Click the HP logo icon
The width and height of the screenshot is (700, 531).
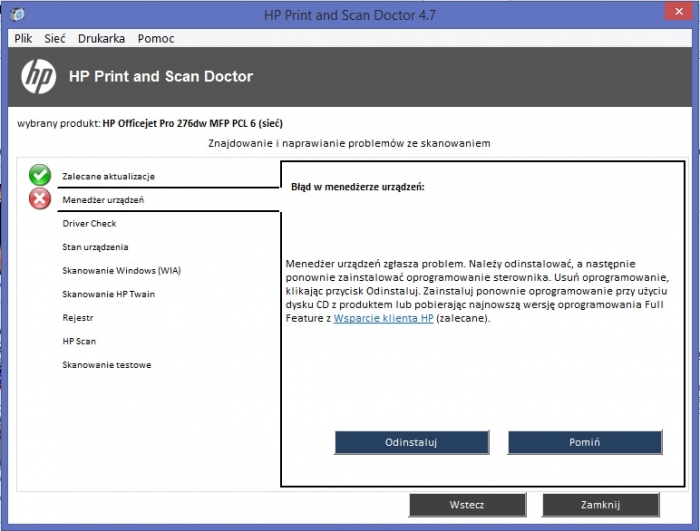(x=38, y=76)
